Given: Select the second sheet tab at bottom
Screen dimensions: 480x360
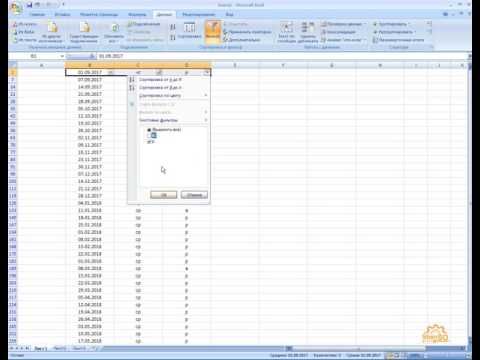Looking at the screenshot, I should 60,348.
